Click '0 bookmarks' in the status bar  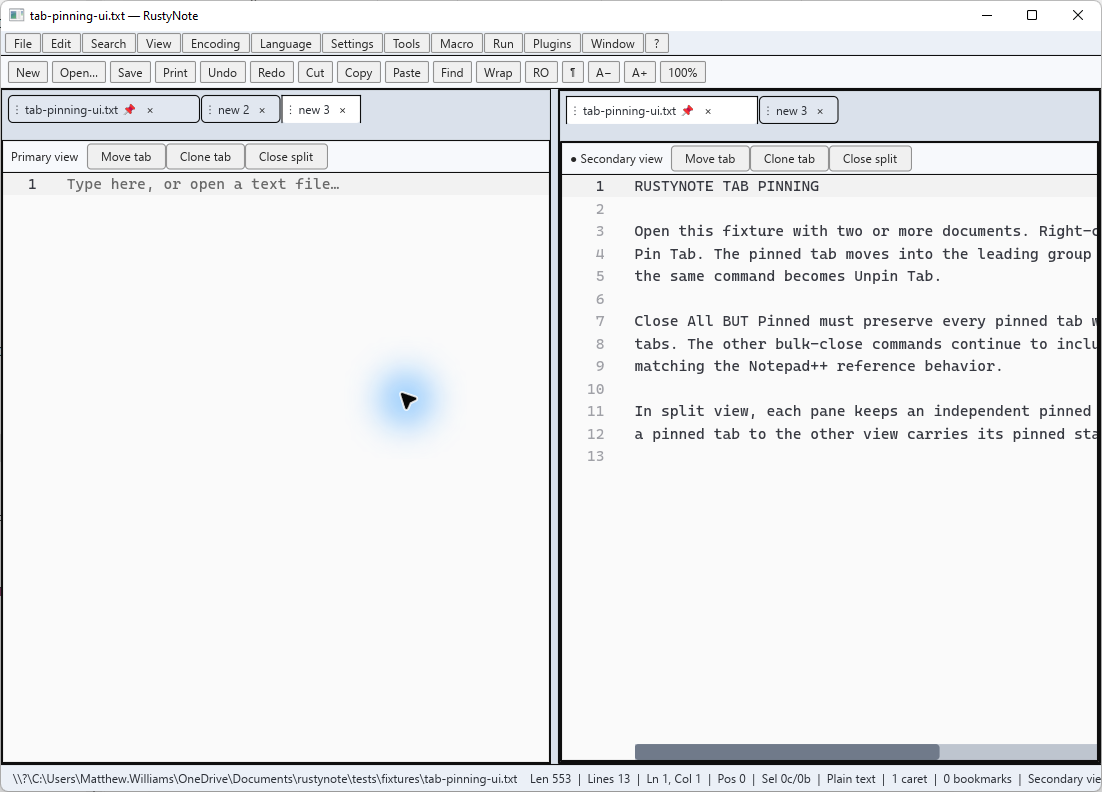click(977, 779)
